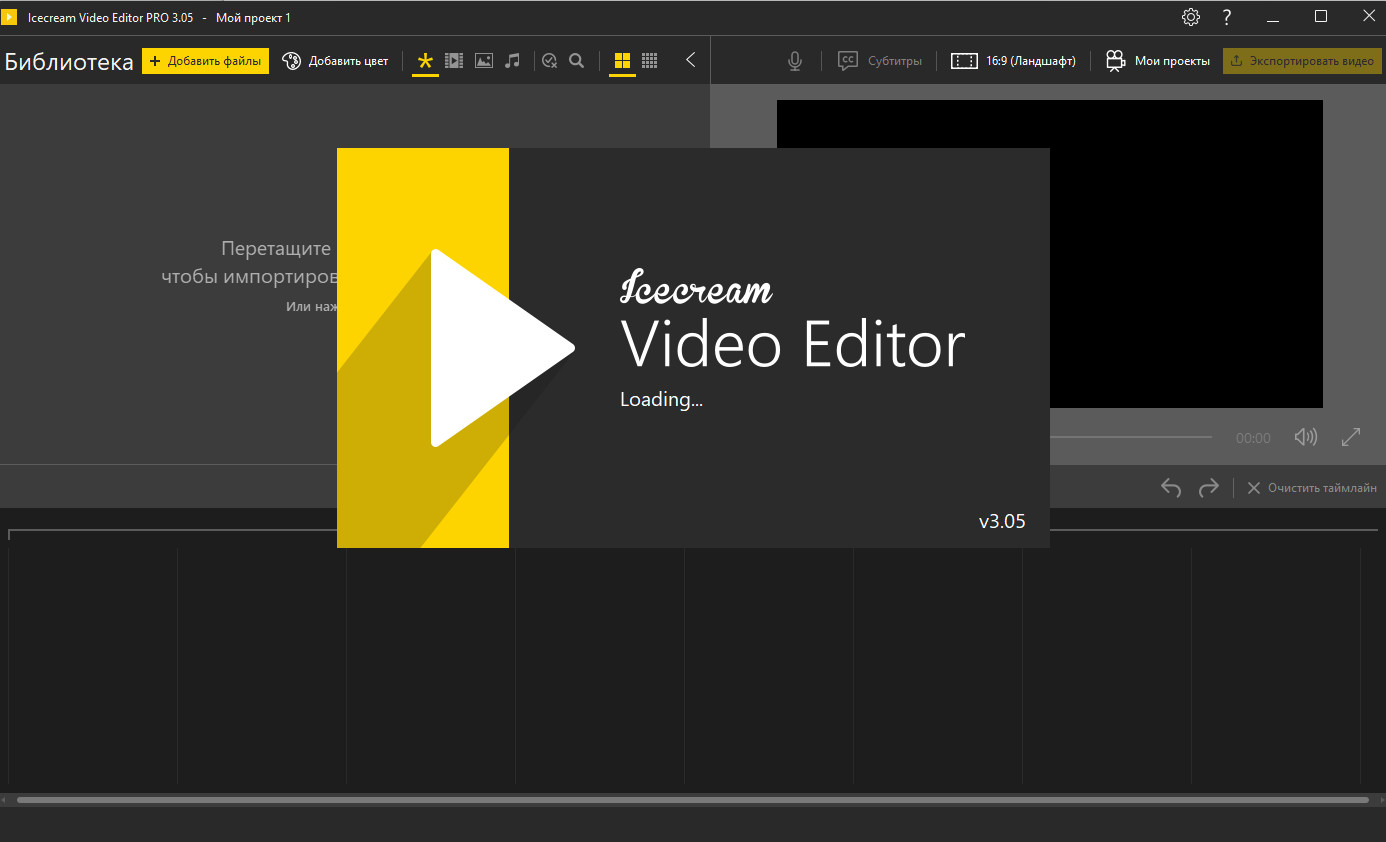Click the checkmark-with-x icon in library toolbar
Viewport: 1386px width, 842px height.
click(x=549, y=61)
